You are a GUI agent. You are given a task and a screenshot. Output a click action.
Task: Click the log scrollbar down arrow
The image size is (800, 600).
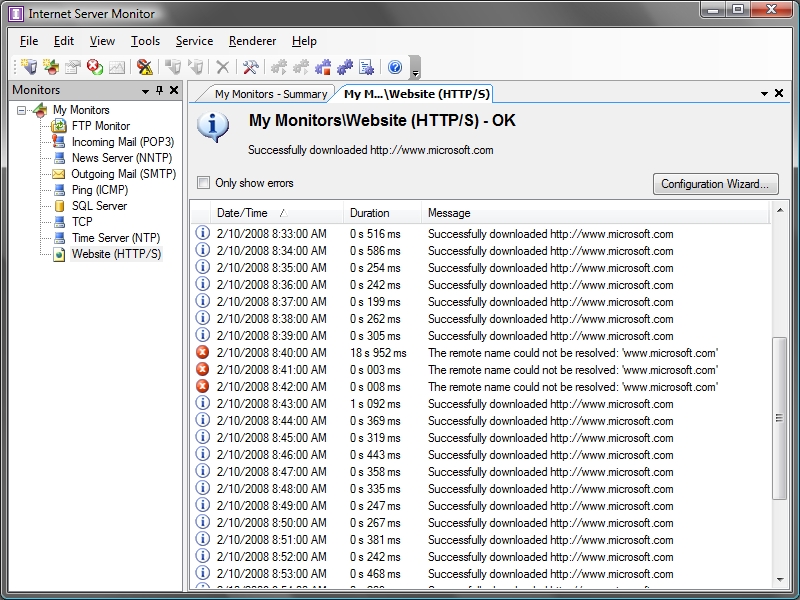pos(780,579)
